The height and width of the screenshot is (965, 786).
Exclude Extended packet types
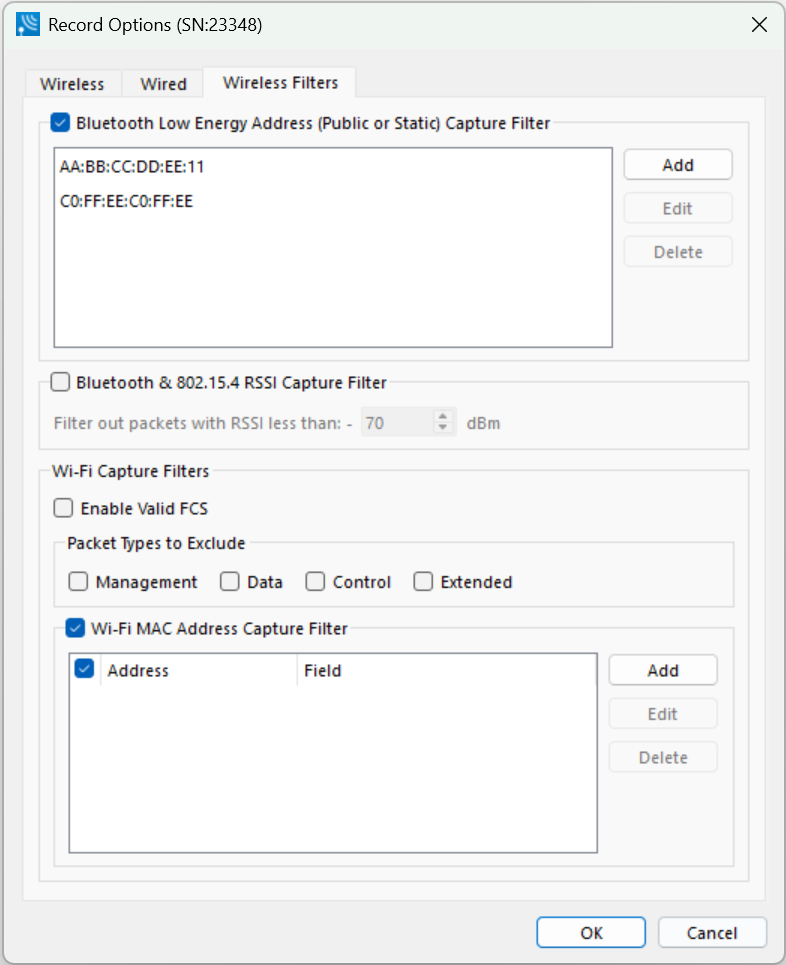[x=423, y=582]
